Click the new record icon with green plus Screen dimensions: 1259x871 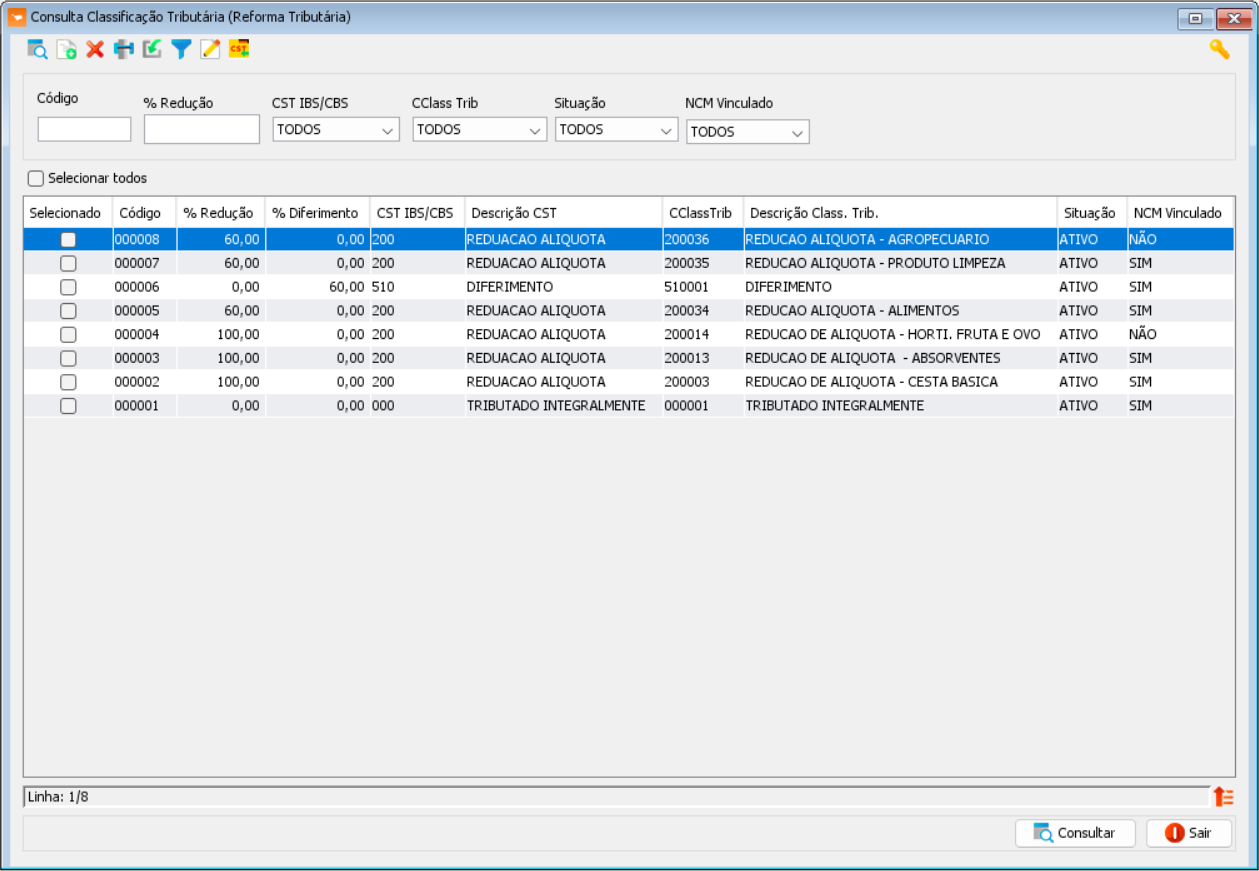click(66, 49)
